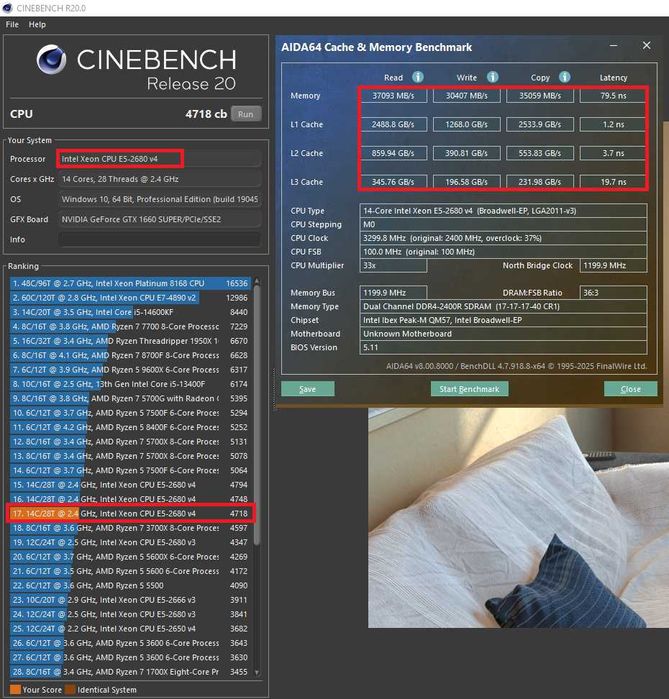Click the Close button in AIDA64
The height and width of the screenshot is (699, 669).
(x=630, y=389)
